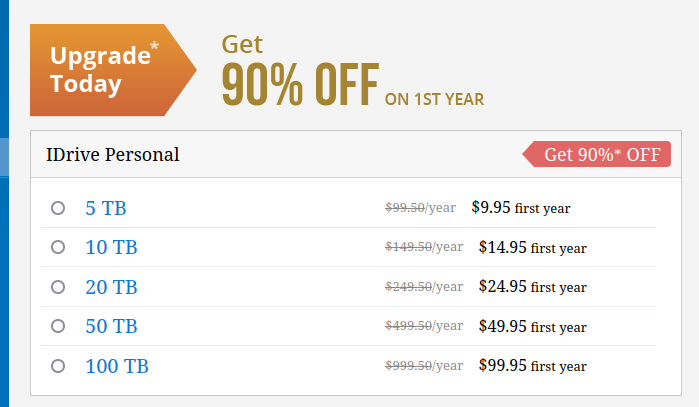Select the 100 TB plan radio button

58,366
